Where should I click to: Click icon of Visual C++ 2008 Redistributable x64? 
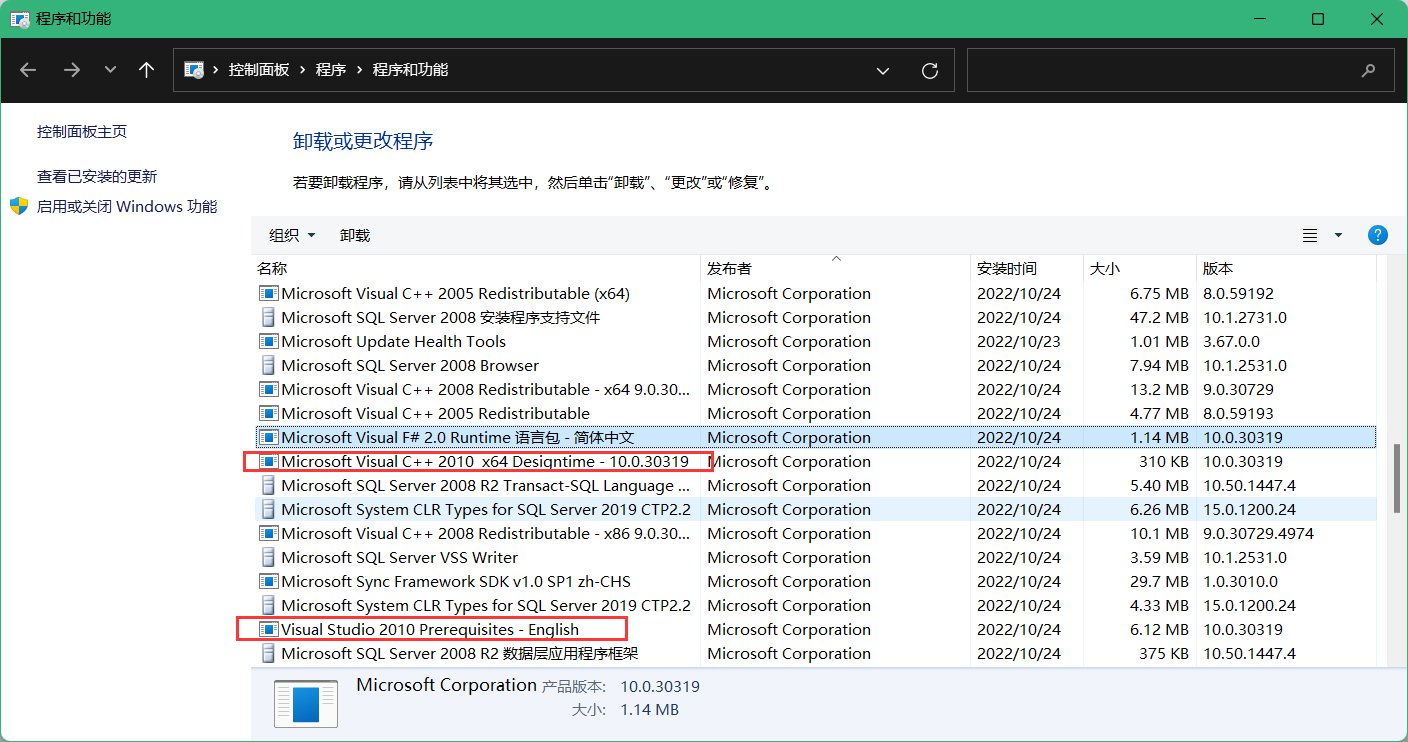point(268,389)
